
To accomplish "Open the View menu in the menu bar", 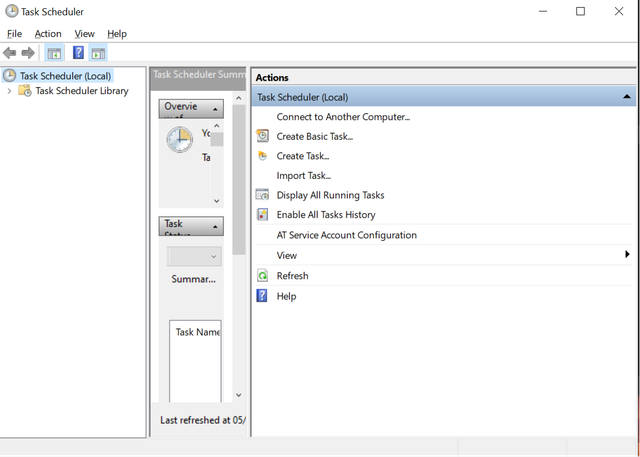I will pyautogui.click(x=84, y=34).
